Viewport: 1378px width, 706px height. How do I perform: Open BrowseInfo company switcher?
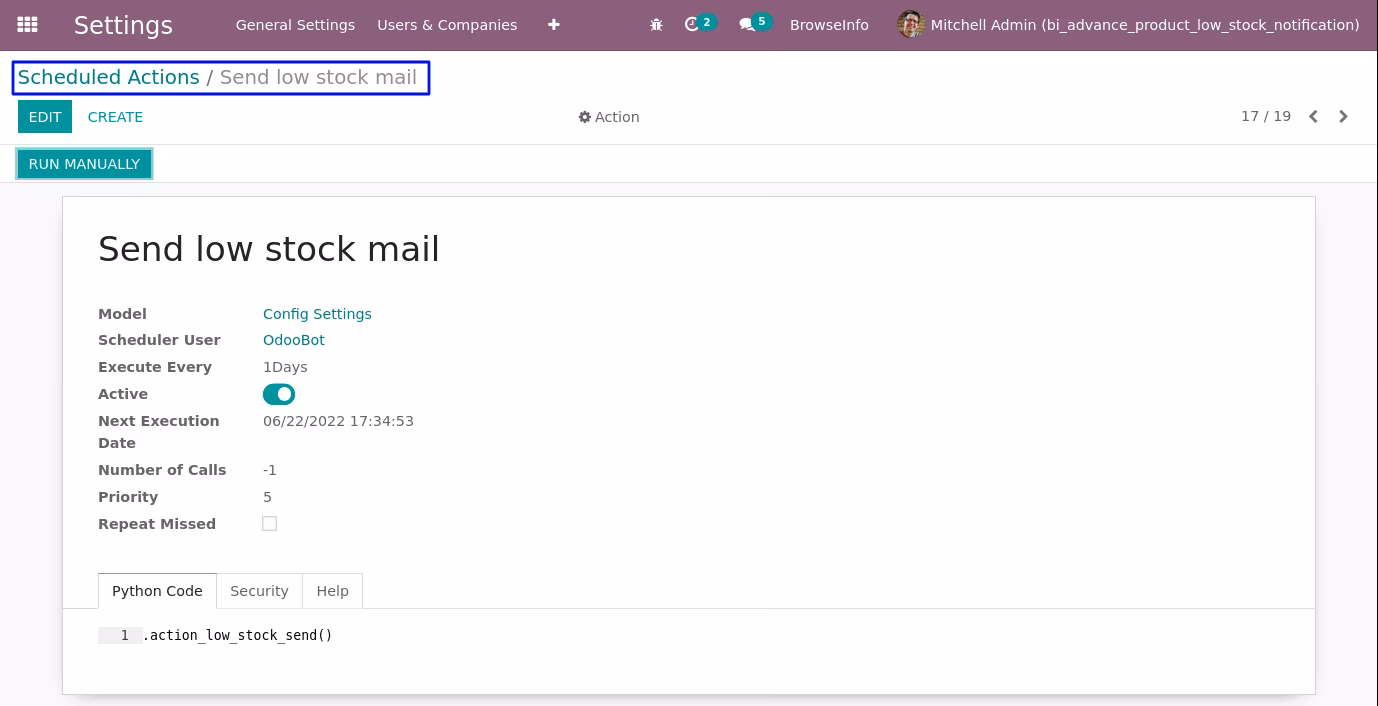(x=829, y=25)
